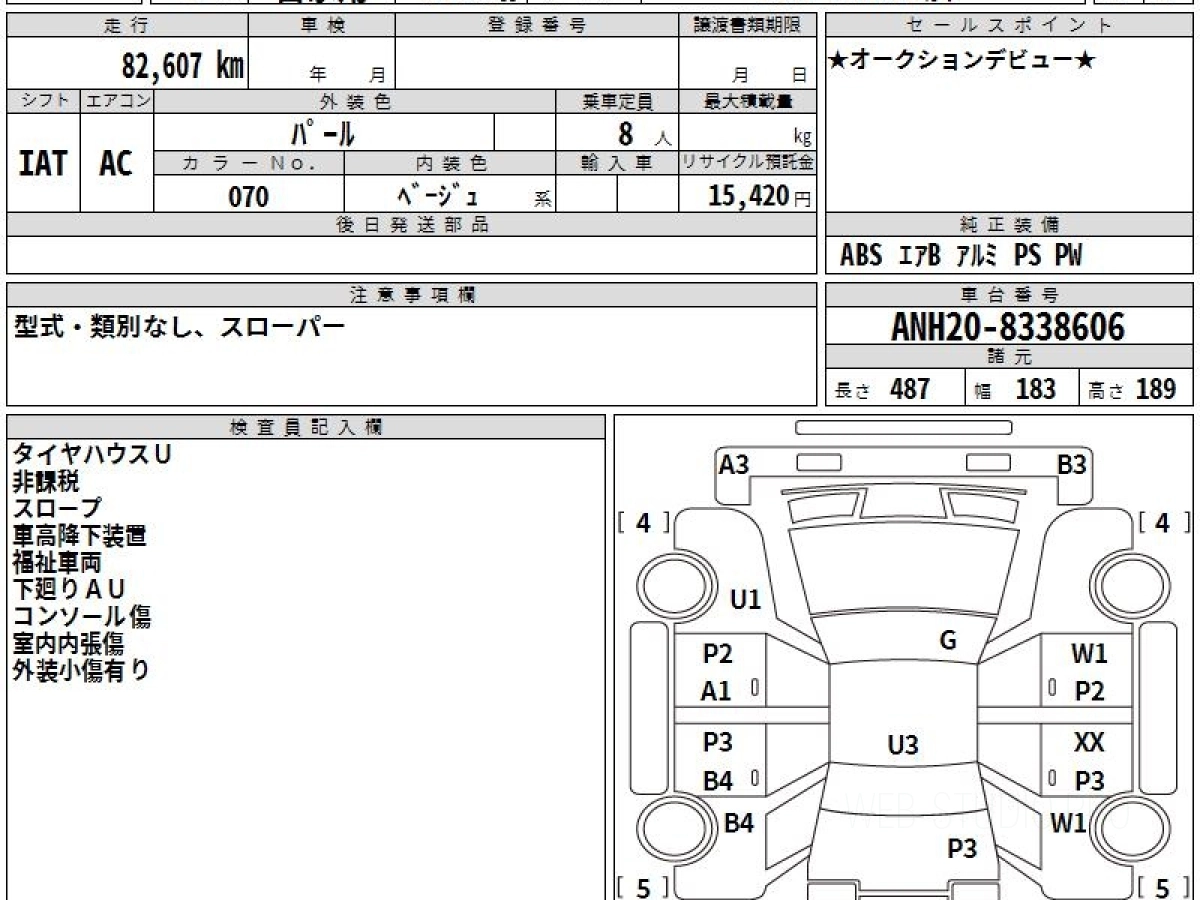
Task: Click inspector note 非課税
Action: coord(45,481)
